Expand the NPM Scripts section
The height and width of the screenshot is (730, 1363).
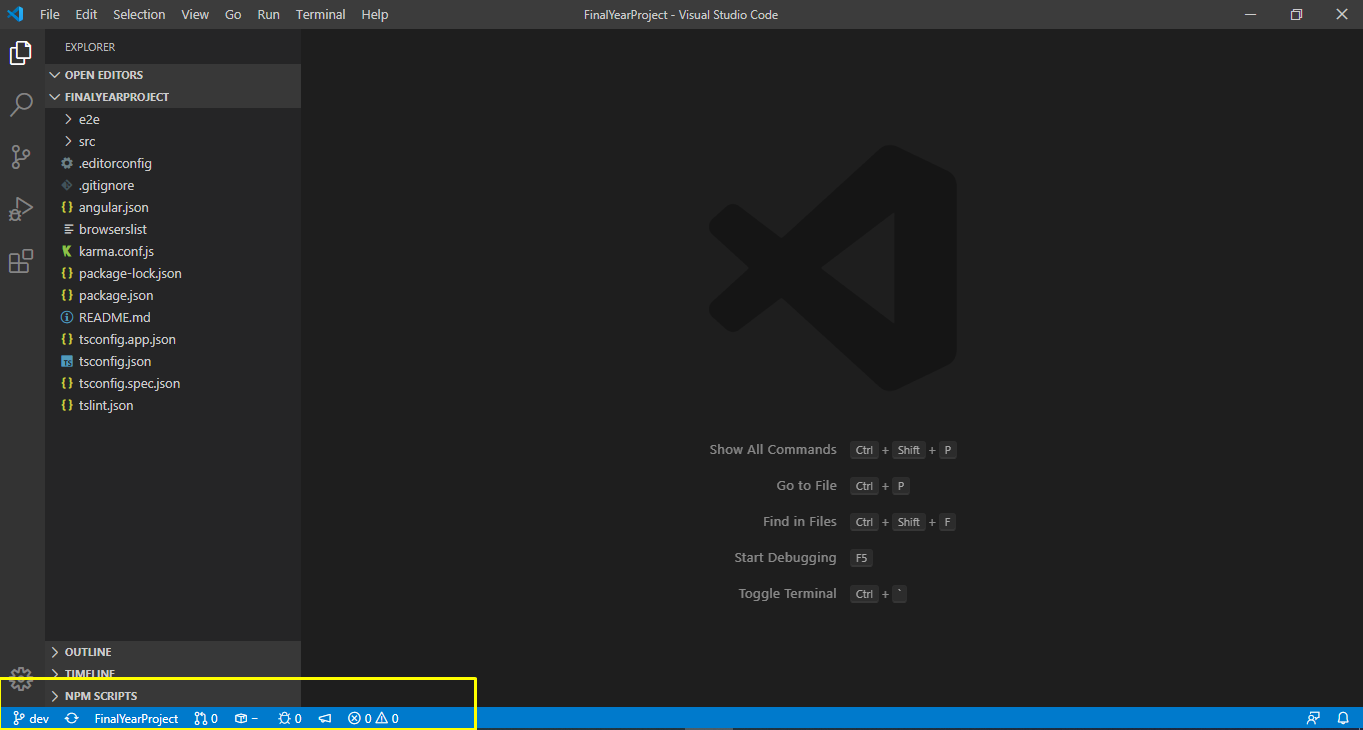click(x=173, y=696)
